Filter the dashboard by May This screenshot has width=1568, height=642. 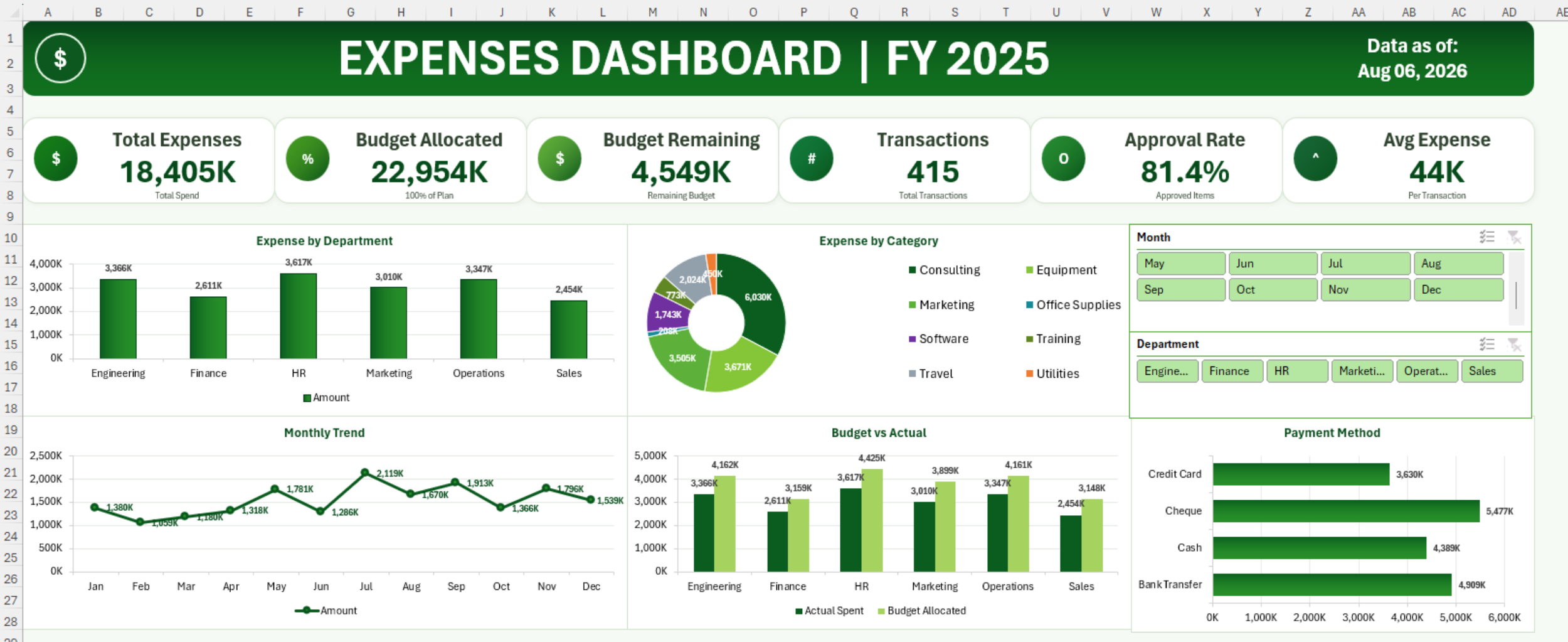1180,264
